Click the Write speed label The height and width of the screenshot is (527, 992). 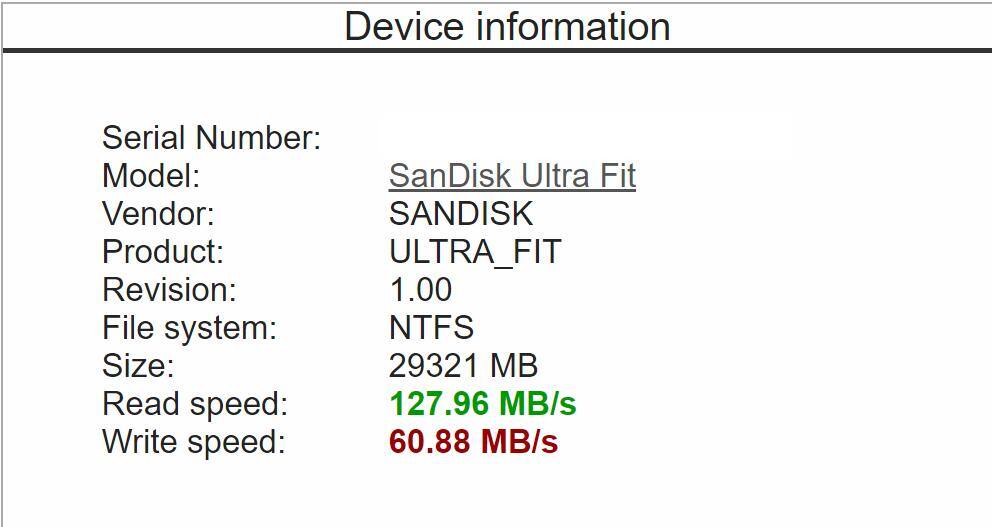[193, 442]
